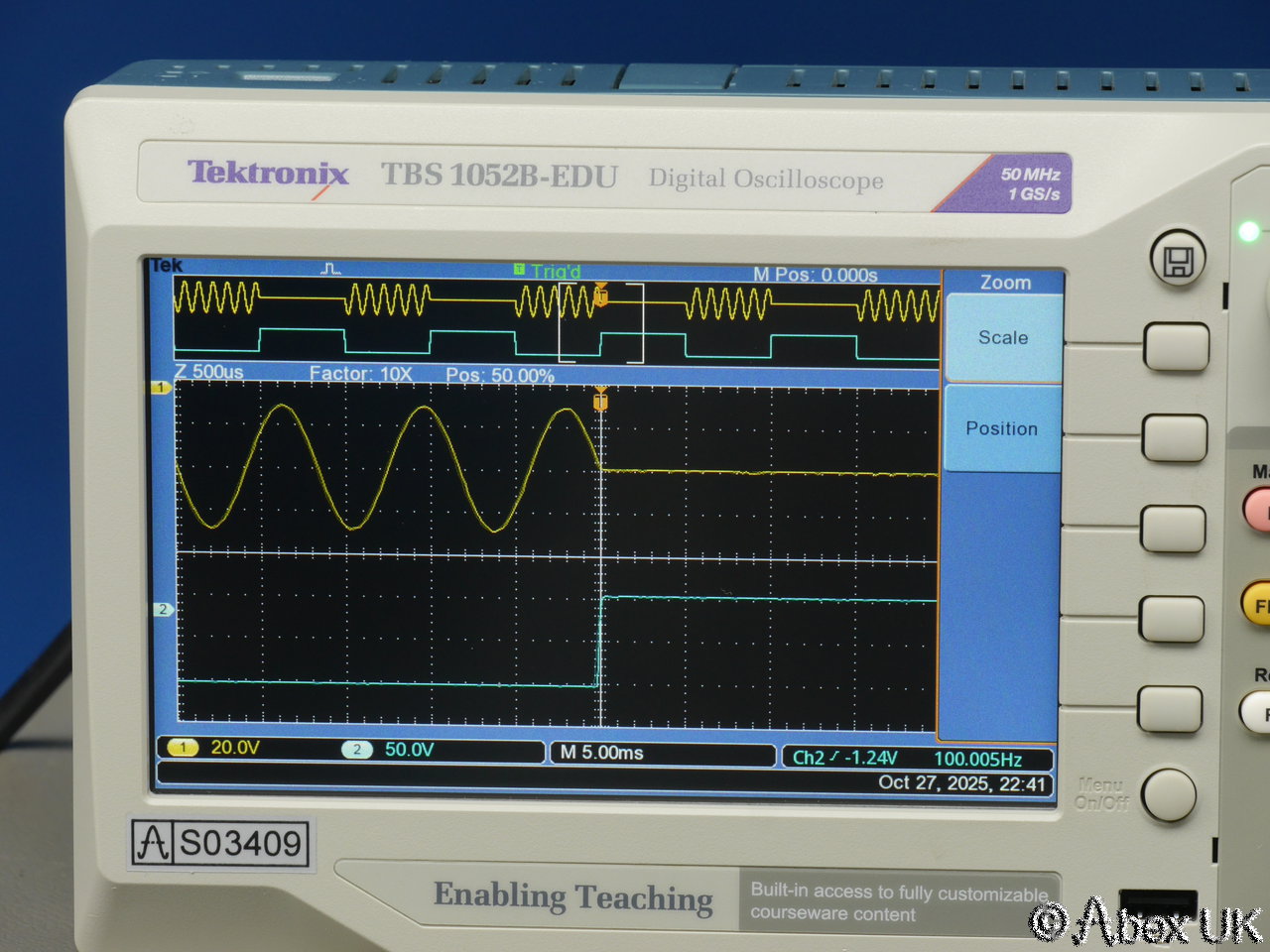Click the cyan channel 2 badge at 50.0V
The width and height of the screenshot is (1270, 952).
(x=357, y=750)
